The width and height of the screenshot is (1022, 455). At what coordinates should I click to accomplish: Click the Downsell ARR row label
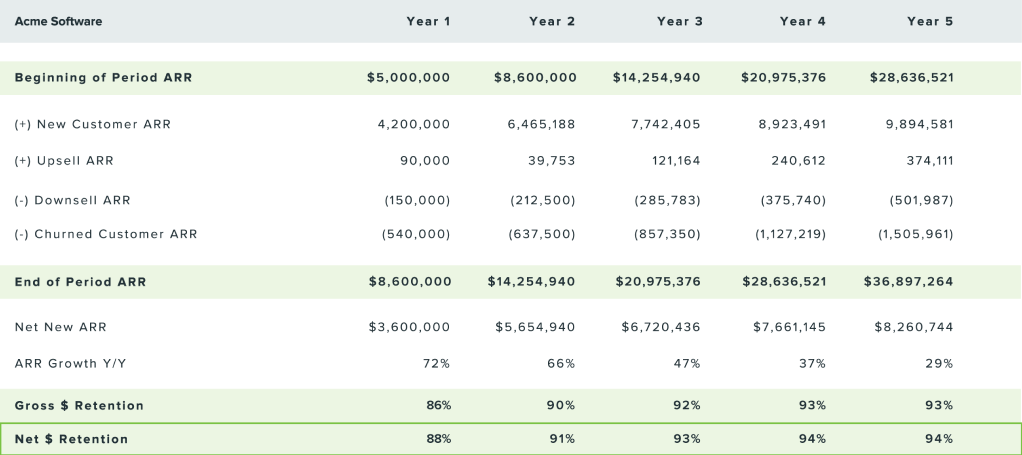pos(73,200)
